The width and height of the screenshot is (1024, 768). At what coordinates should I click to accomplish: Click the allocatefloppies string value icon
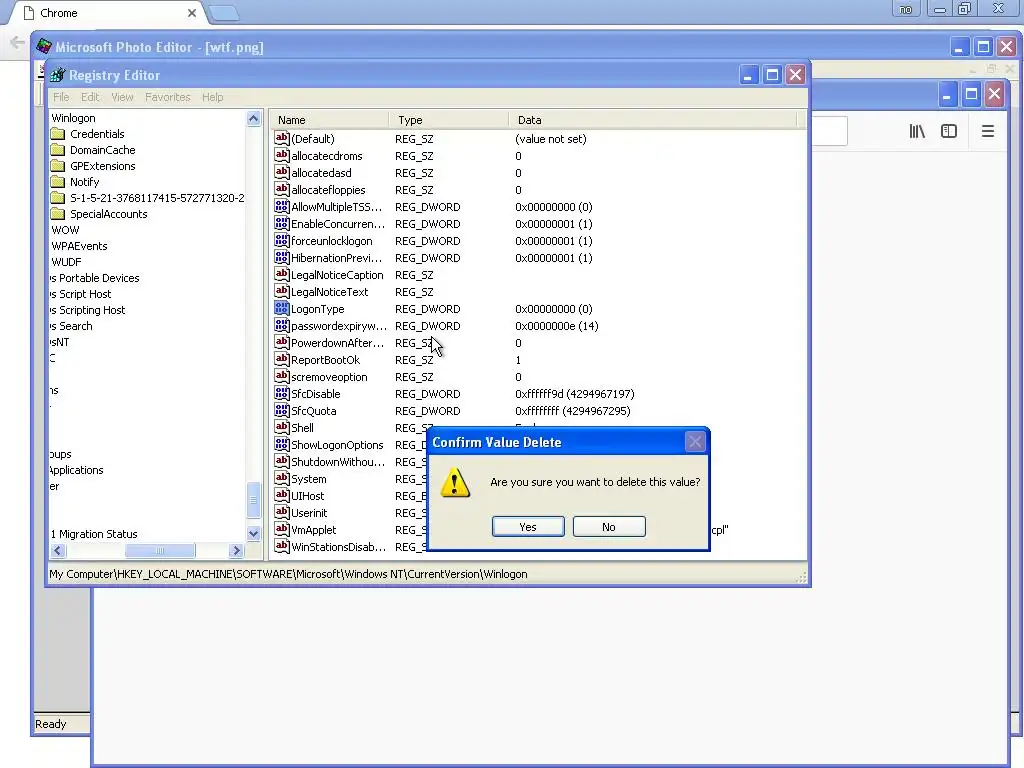coord(281,189)
